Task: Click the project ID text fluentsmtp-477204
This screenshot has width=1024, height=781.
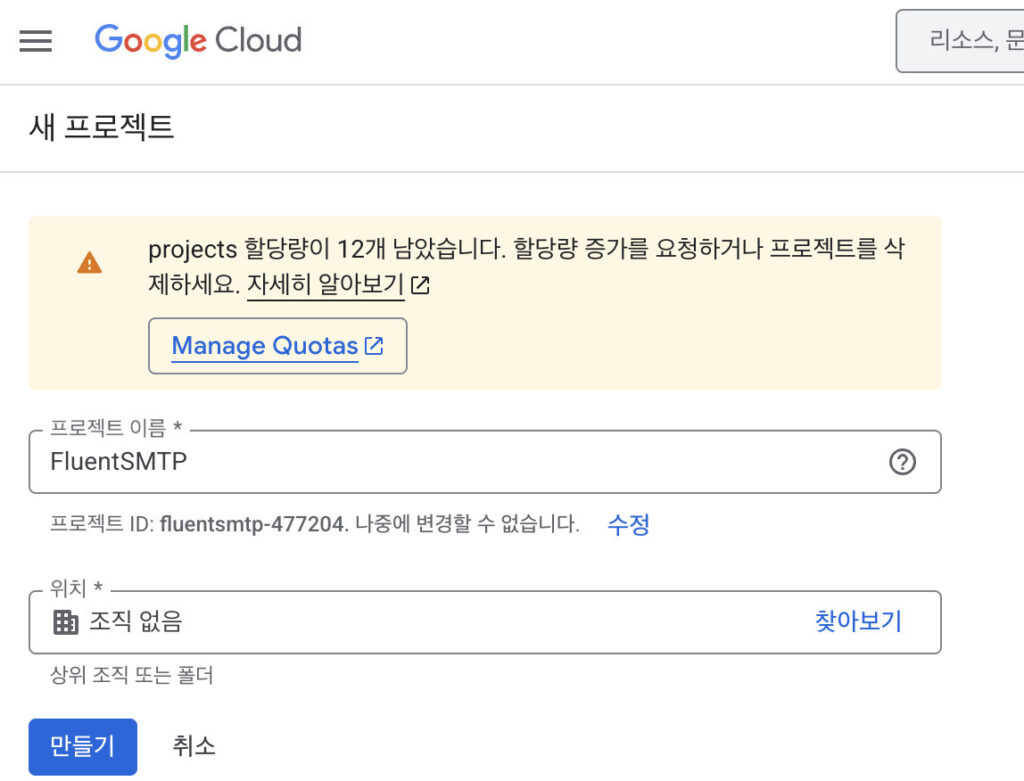Action: [x=252, y=524]
